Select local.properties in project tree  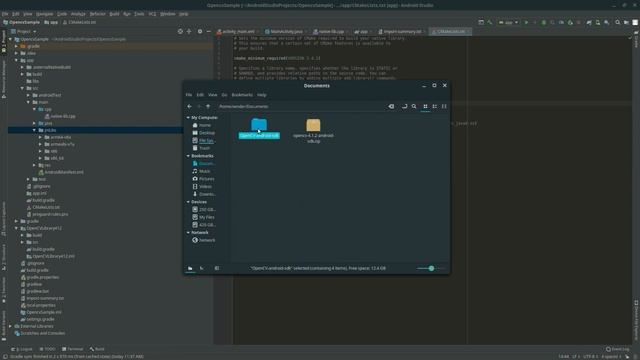click(x=38, y=305)
